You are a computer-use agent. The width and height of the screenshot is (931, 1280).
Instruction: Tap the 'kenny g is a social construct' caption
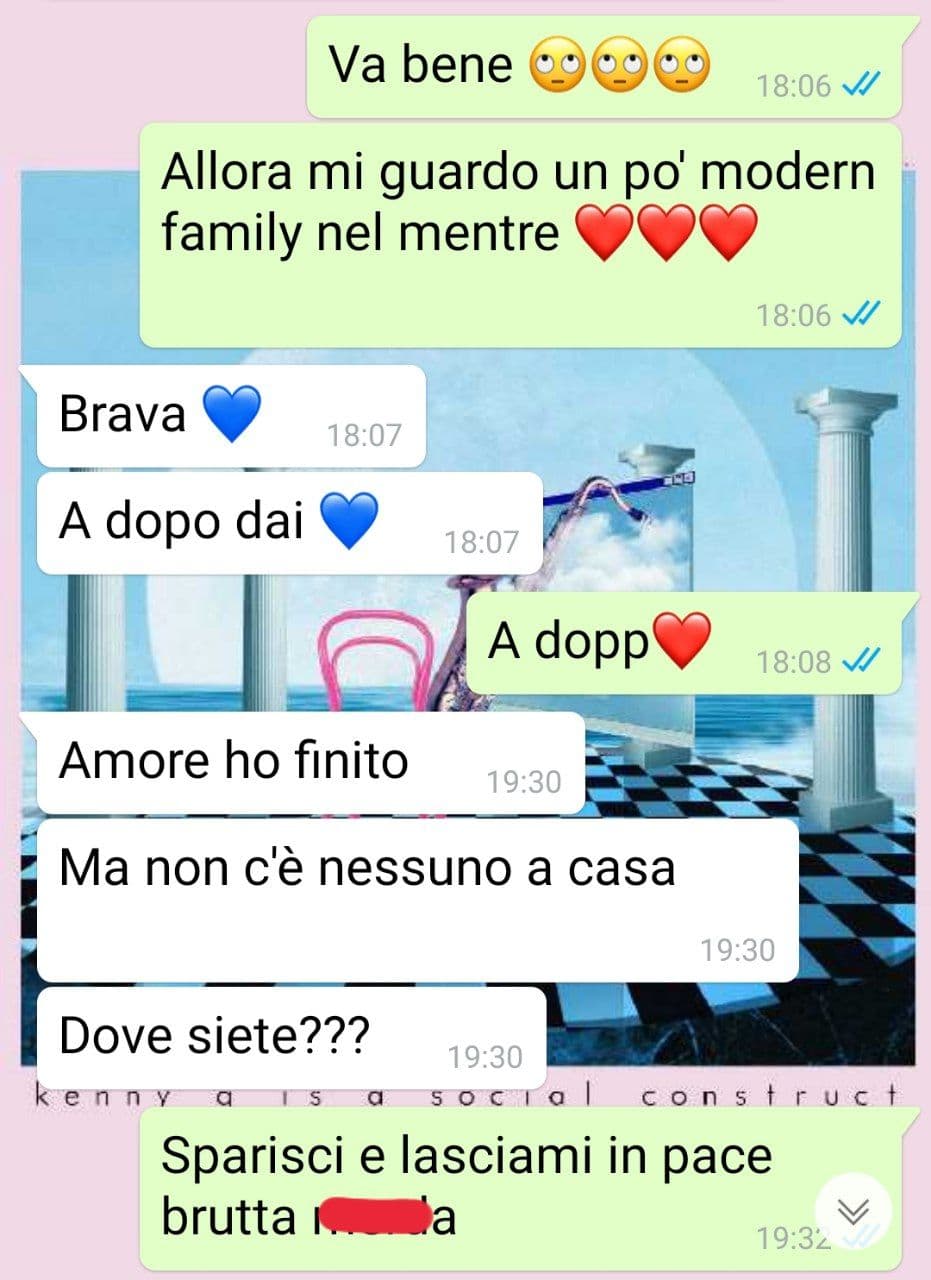pyautogui.click(x=467, y=1096)
